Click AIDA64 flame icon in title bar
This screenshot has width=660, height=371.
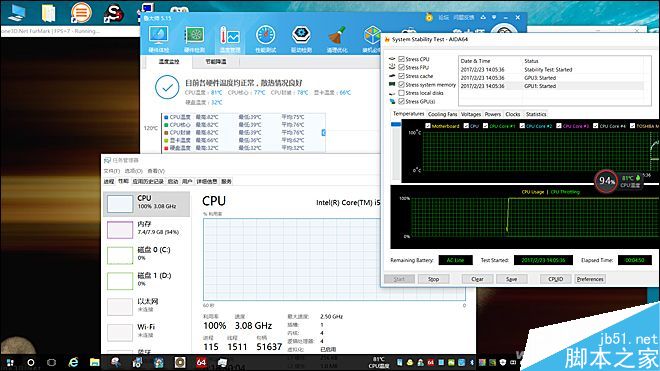pyautogui.click(x=387, y=39)
